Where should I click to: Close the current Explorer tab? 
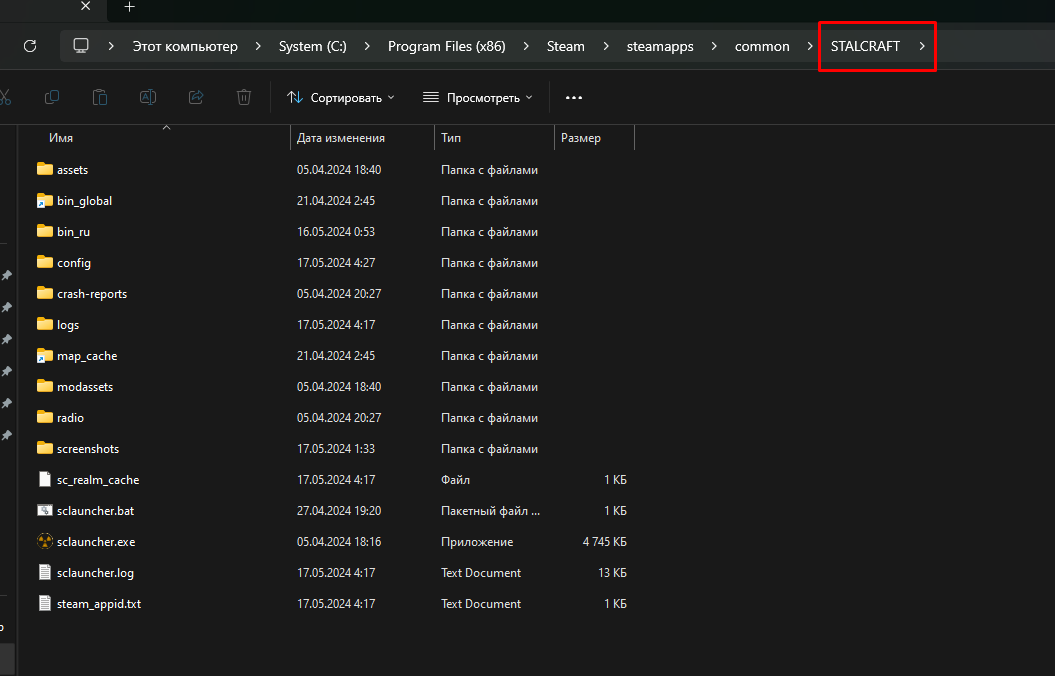point(85,6)
